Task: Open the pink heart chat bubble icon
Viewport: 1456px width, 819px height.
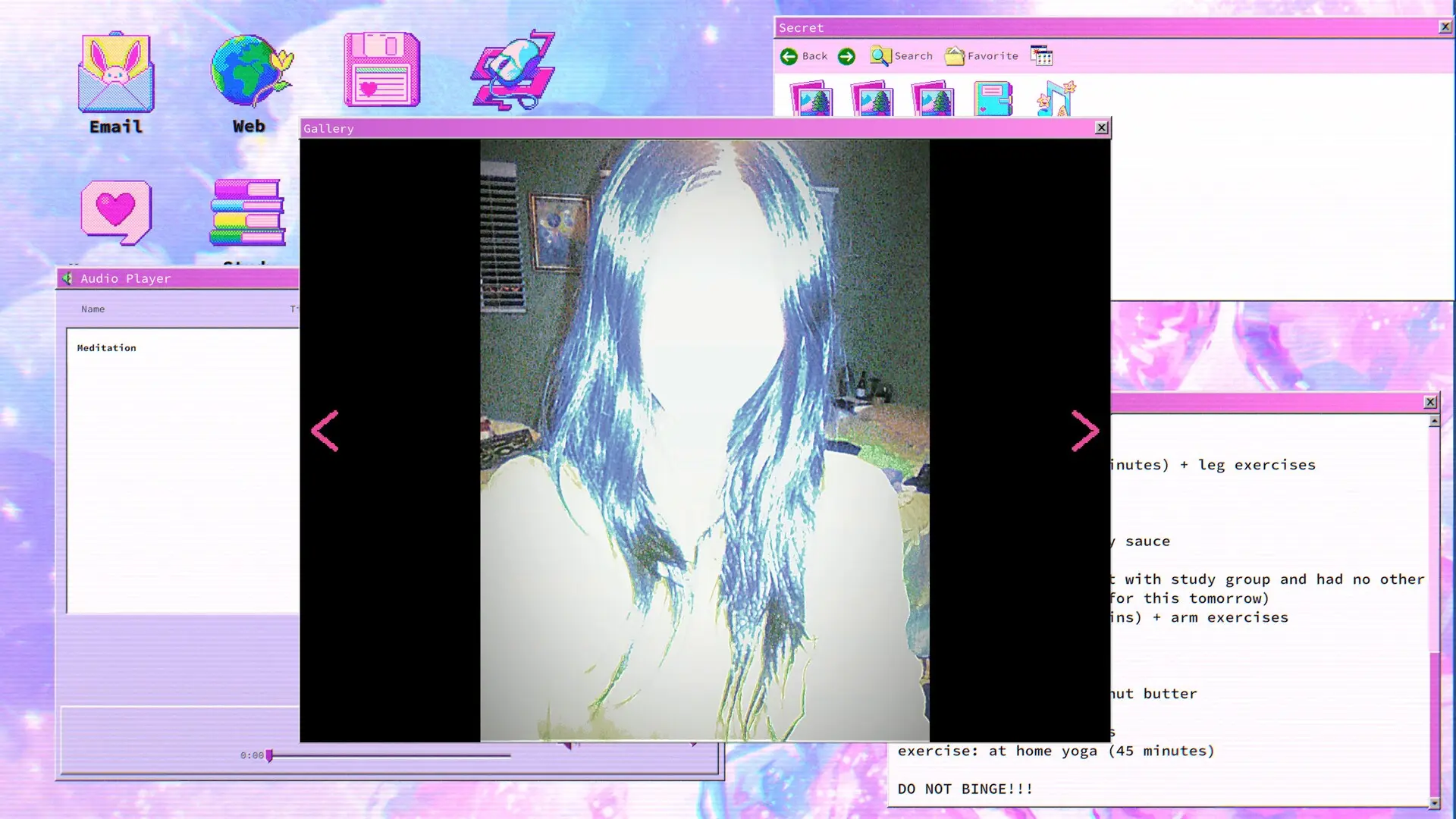Action: coord(116,212)
